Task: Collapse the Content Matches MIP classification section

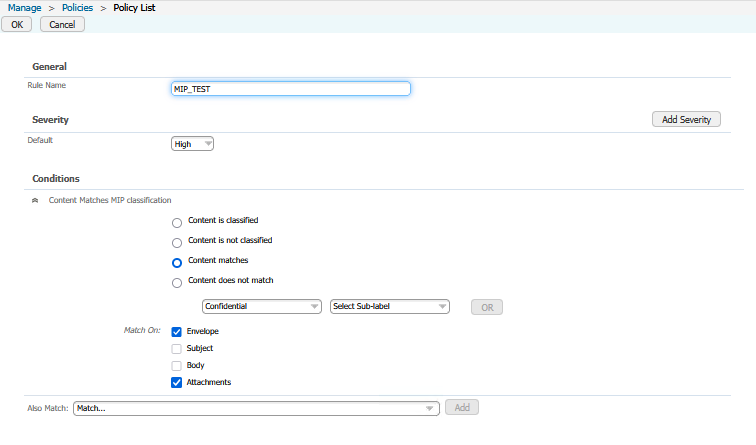Action: (x=36, y=200)
